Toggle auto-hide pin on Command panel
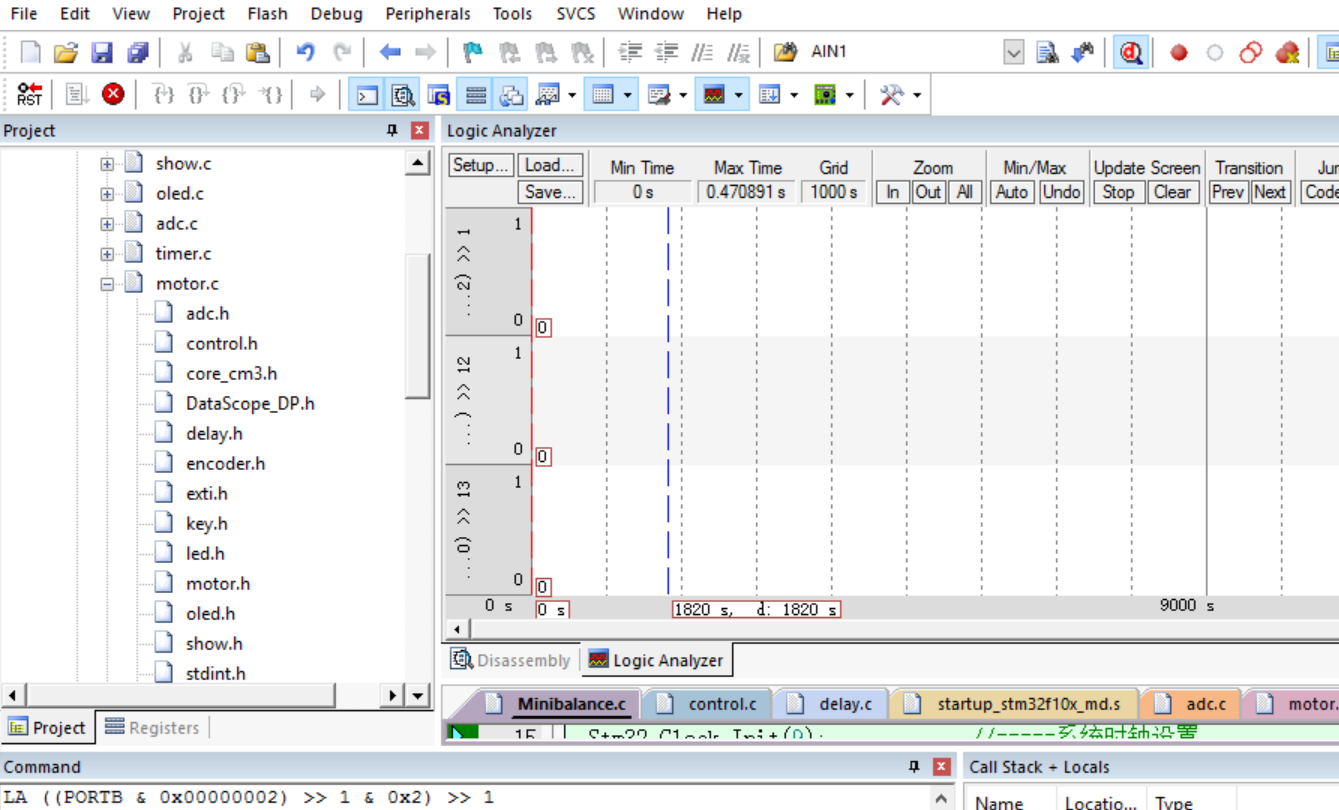Image resolution: width=1339 pixels, height=810 pixels. (x=913, y=767)
